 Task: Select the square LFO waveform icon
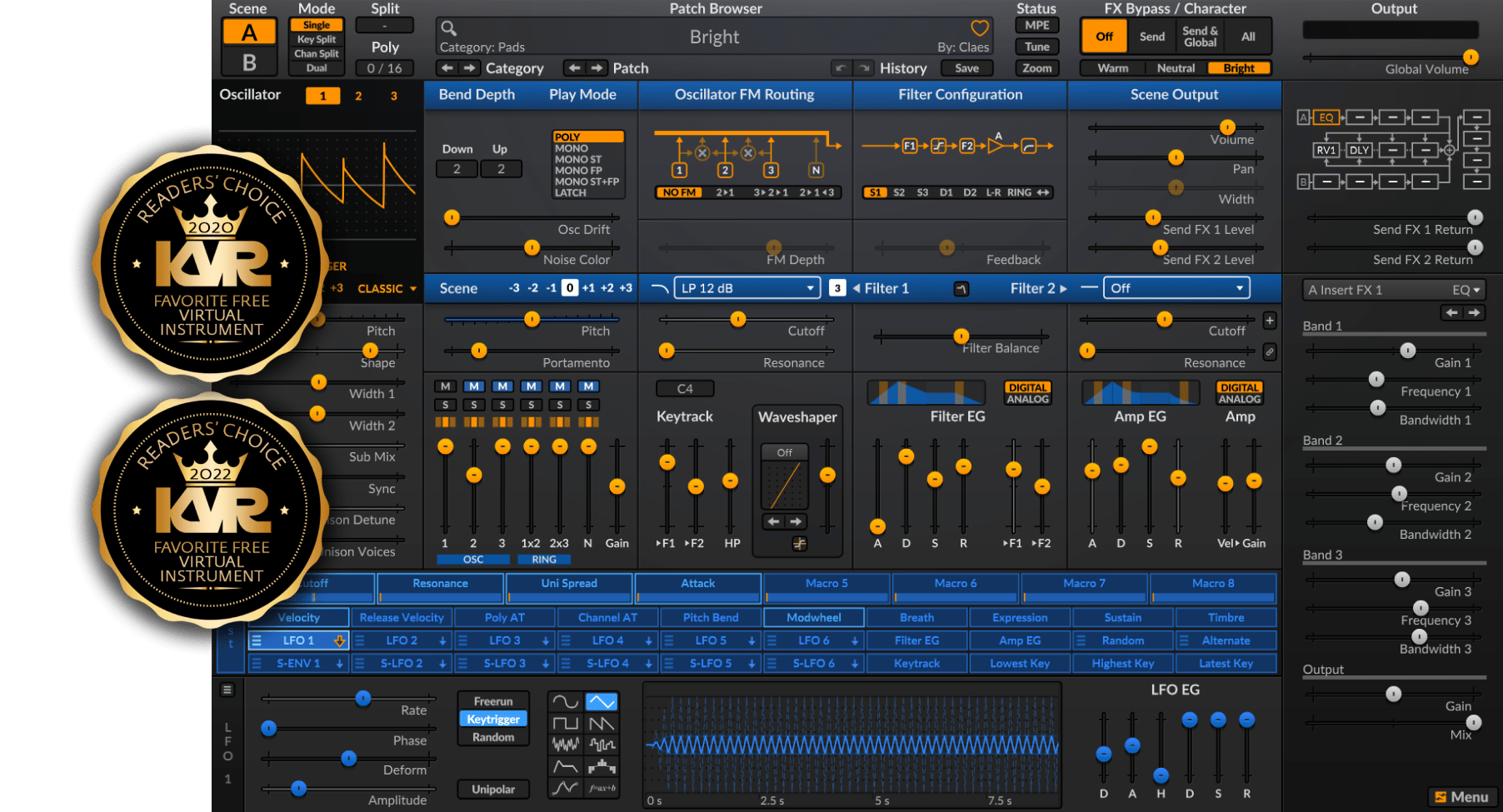(x=566, y=724)
